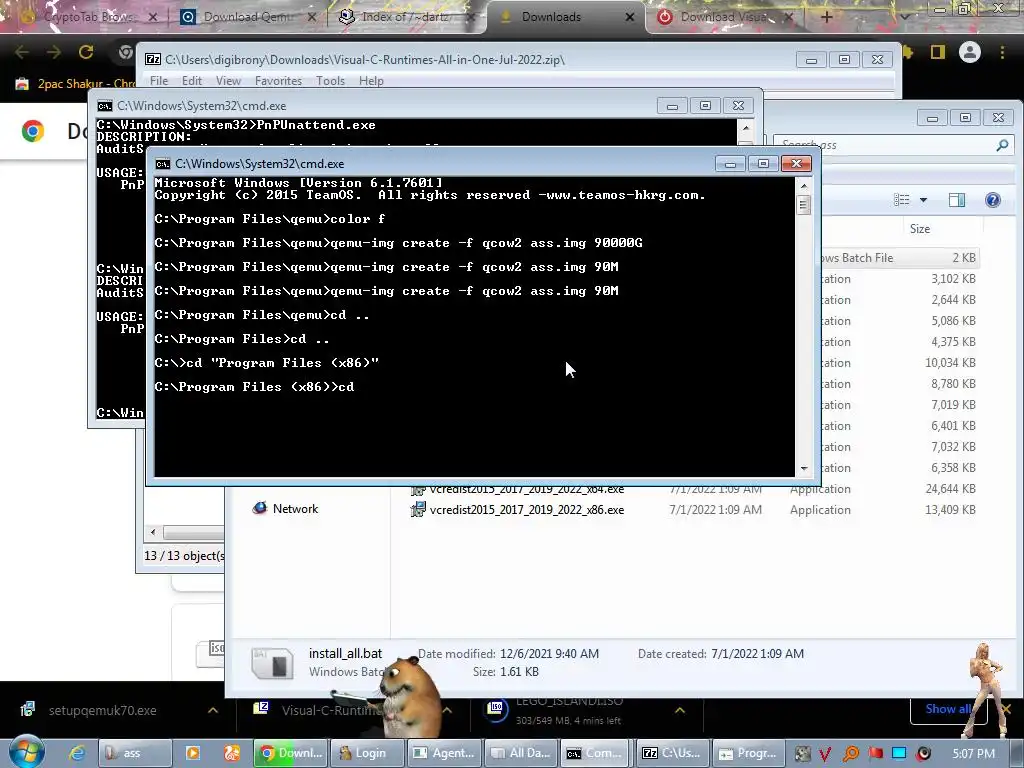Expand the LEGO_ISLANDI.ISO download chevron
The image size is (1024, 768).
point(680,710)
